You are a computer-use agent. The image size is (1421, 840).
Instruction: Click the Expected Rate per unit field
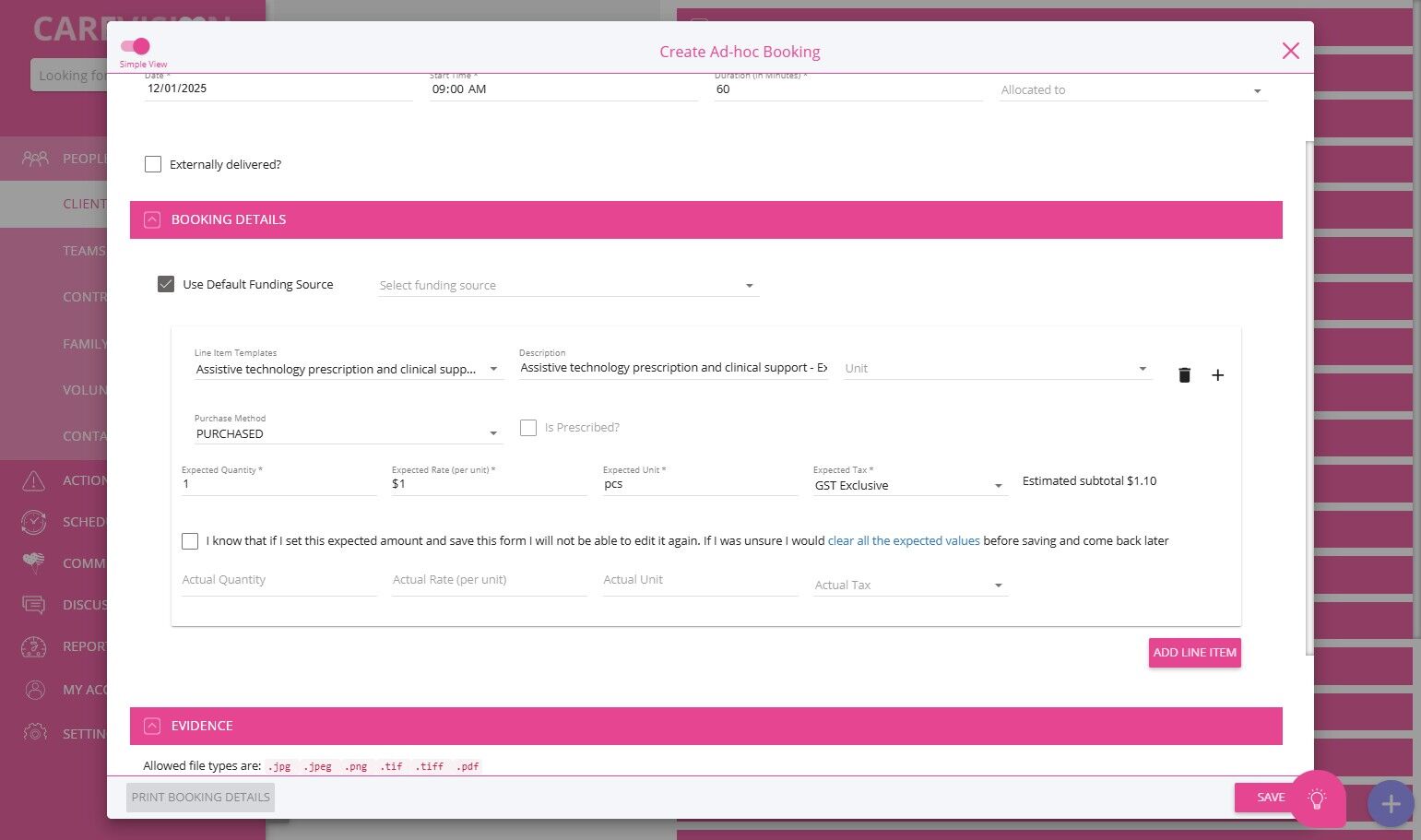[x=490, y=484]
